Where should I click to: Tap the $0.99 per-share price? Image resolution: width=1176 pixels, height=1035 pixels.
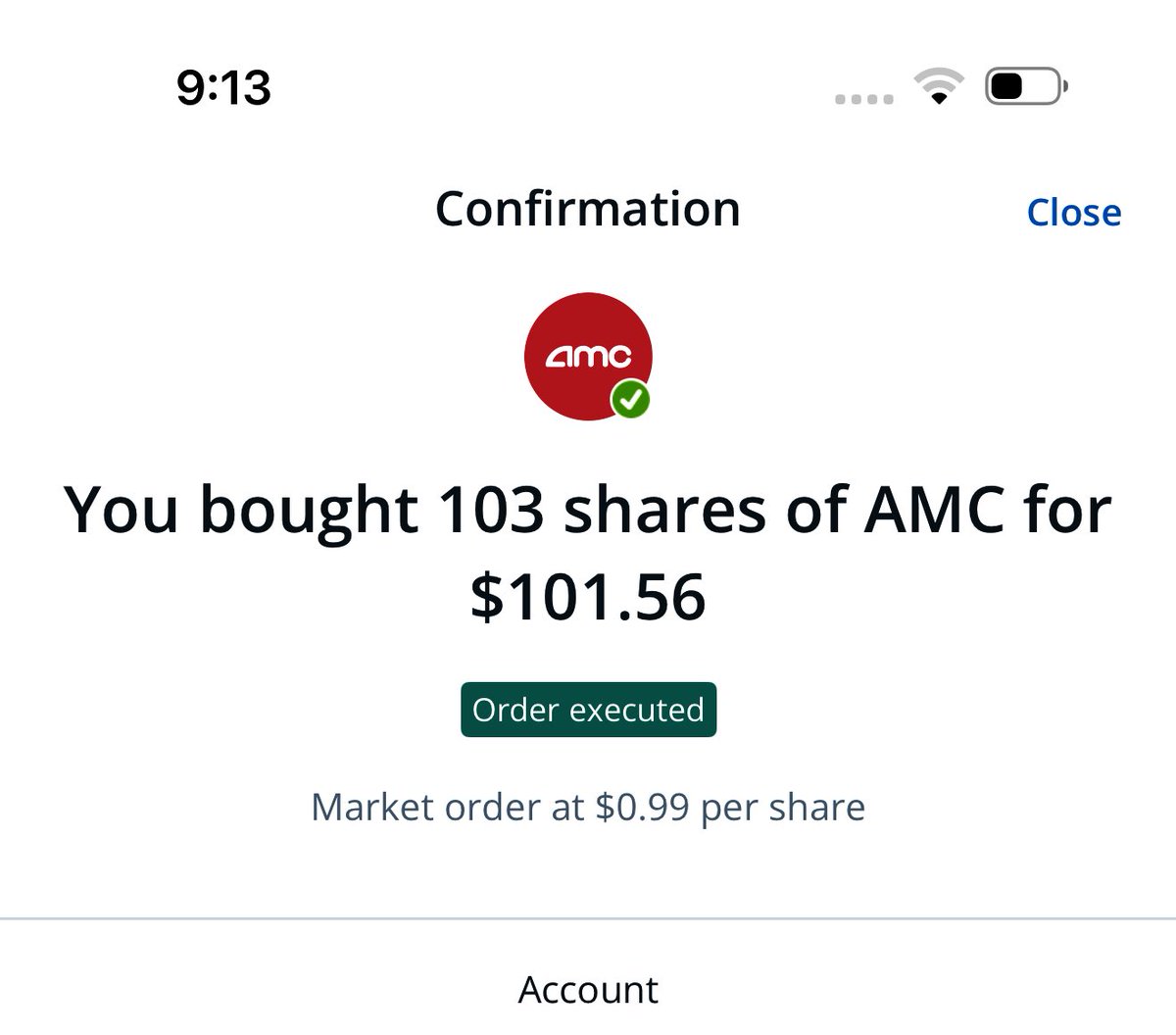(642, 808)
